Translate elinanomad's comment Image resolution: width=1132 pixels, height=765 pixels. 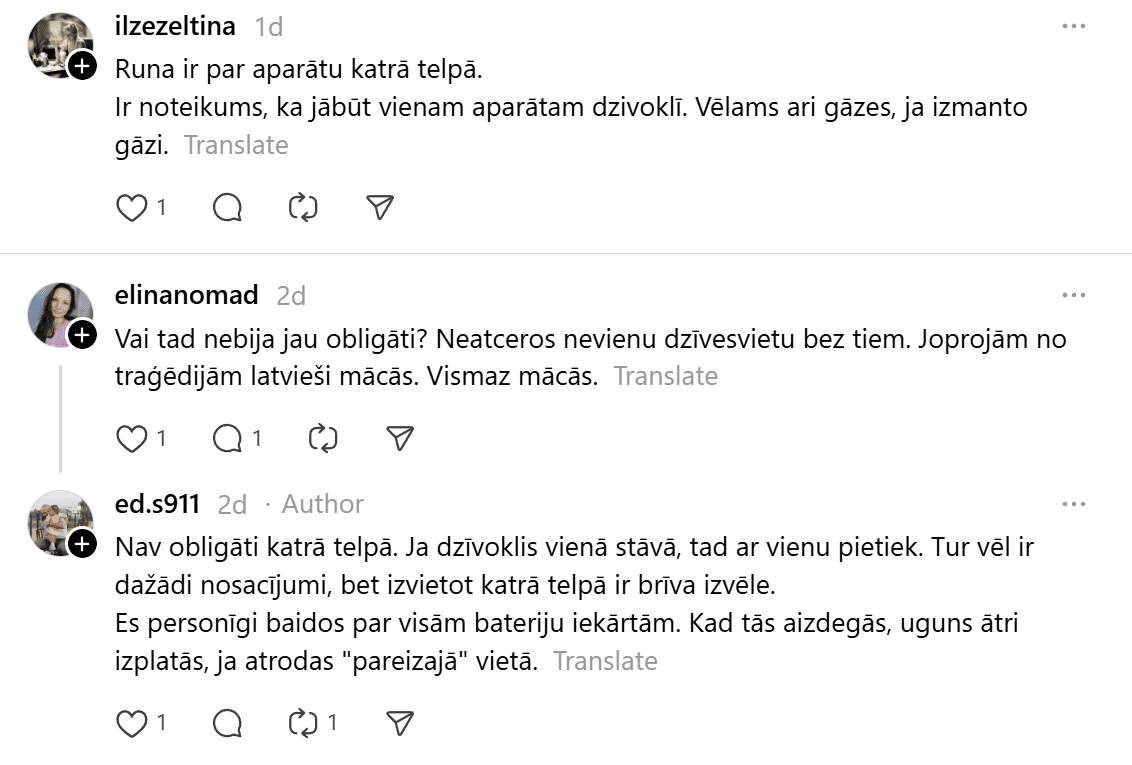(665, 376)
